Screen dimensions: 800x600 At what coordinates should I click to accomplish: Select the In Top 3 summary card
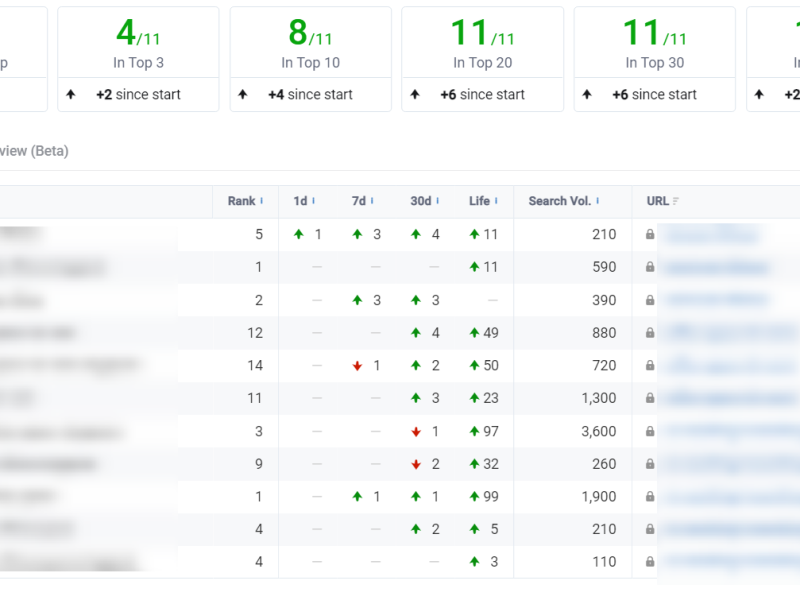[x=138, y=45]
